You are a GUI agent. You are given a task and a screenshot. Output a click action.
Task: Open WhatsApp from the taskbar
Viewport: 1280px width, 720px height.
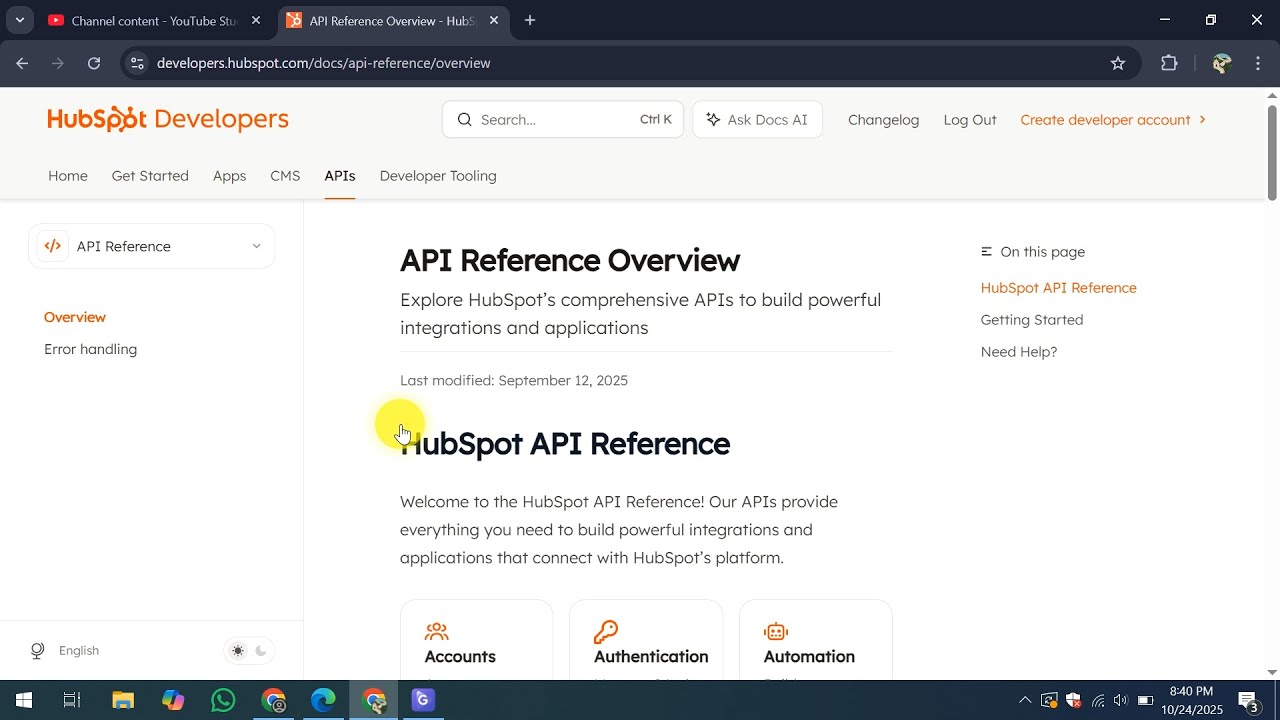point(223,700)
